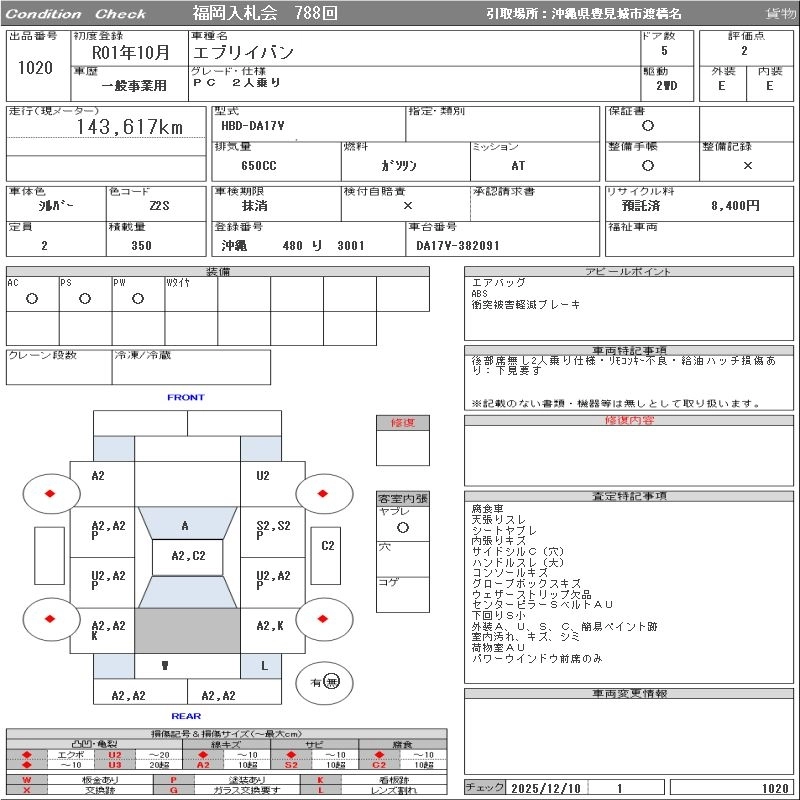800x800 pixels.
Task: Click red diamond in wheel beside front A2 fender
Action: point(50,493)
